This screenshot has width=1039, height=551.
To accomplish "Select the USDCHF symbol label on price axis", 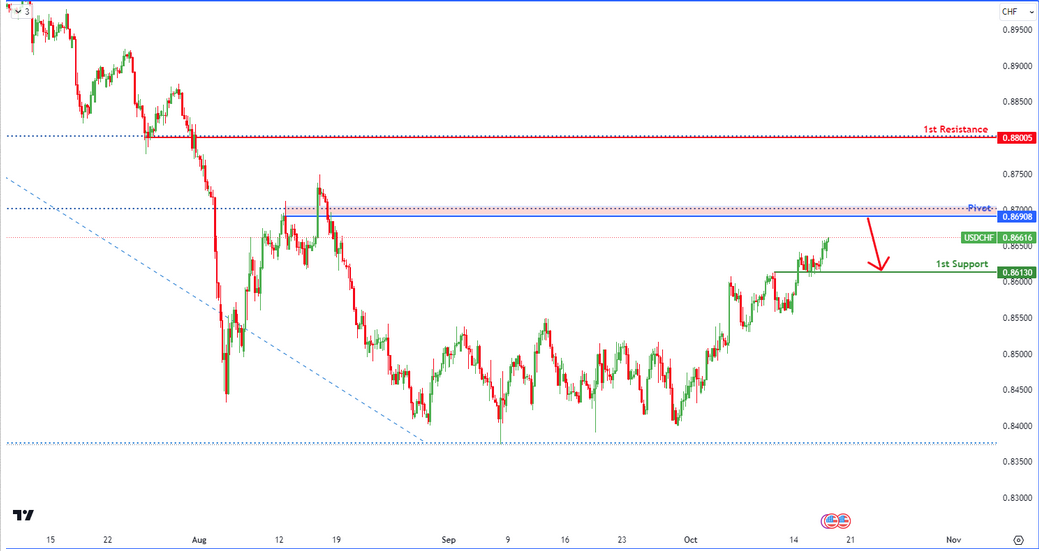I will 979,237.
